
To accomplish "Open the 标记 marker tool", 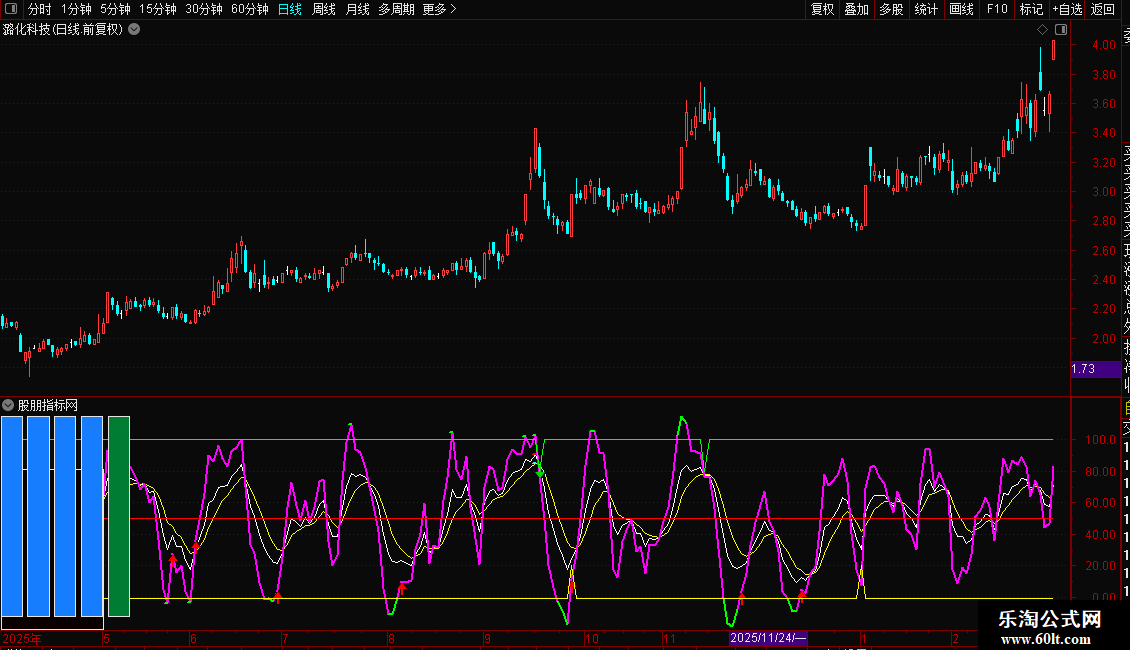I will click(x=1031, y=9).
